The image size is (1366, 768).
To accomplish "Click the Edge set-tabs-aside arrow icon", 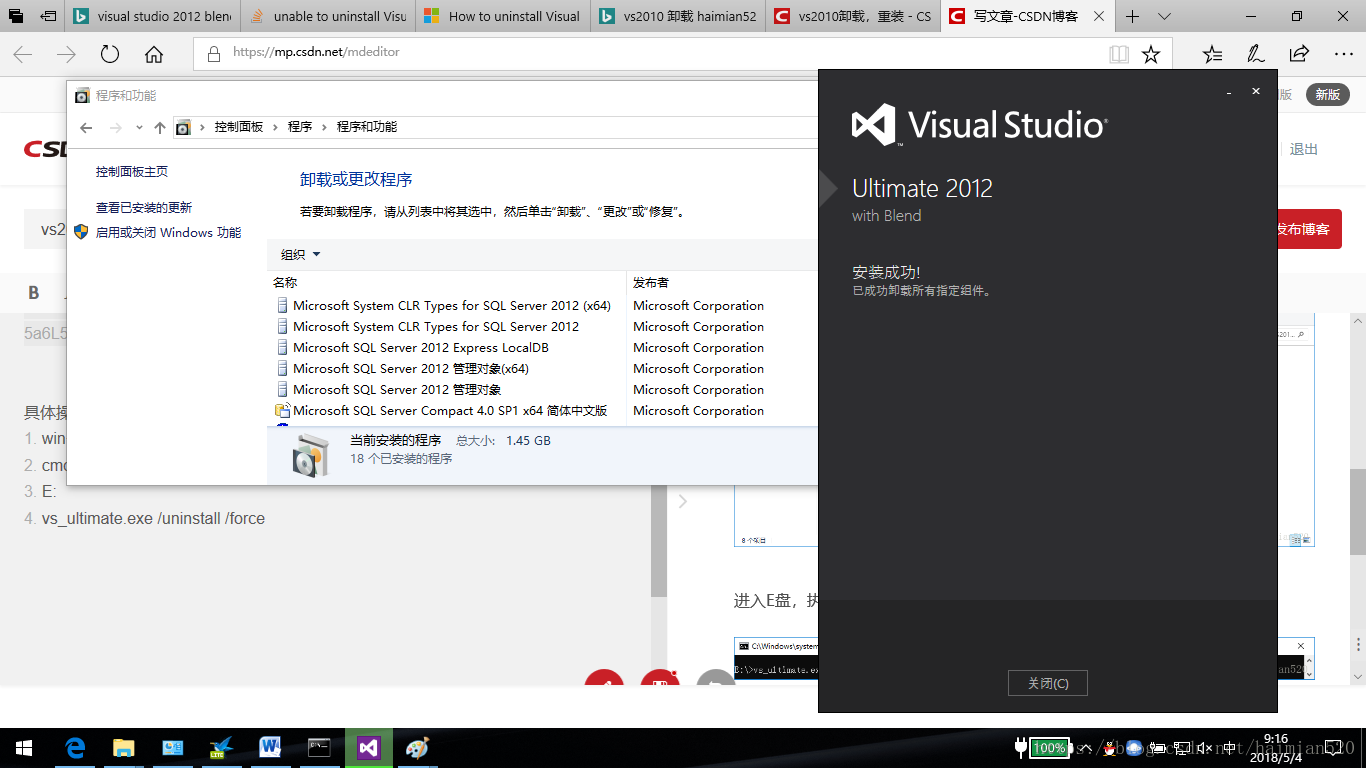I will (x=48, y=16).
